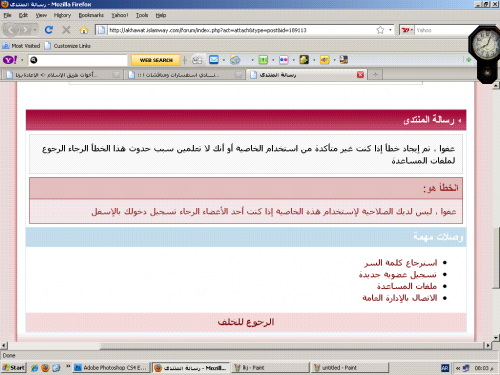Image resolution: width=500 pixels, height=375 pixels.
Task: Click the Flickr dots toolbar icon
Action: [284, 60]
